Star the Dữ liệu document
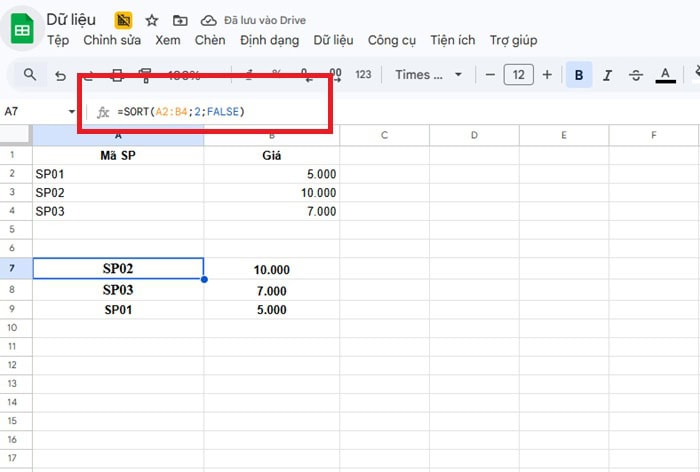The width and height of the screenshot is (700, 472). 152,20
